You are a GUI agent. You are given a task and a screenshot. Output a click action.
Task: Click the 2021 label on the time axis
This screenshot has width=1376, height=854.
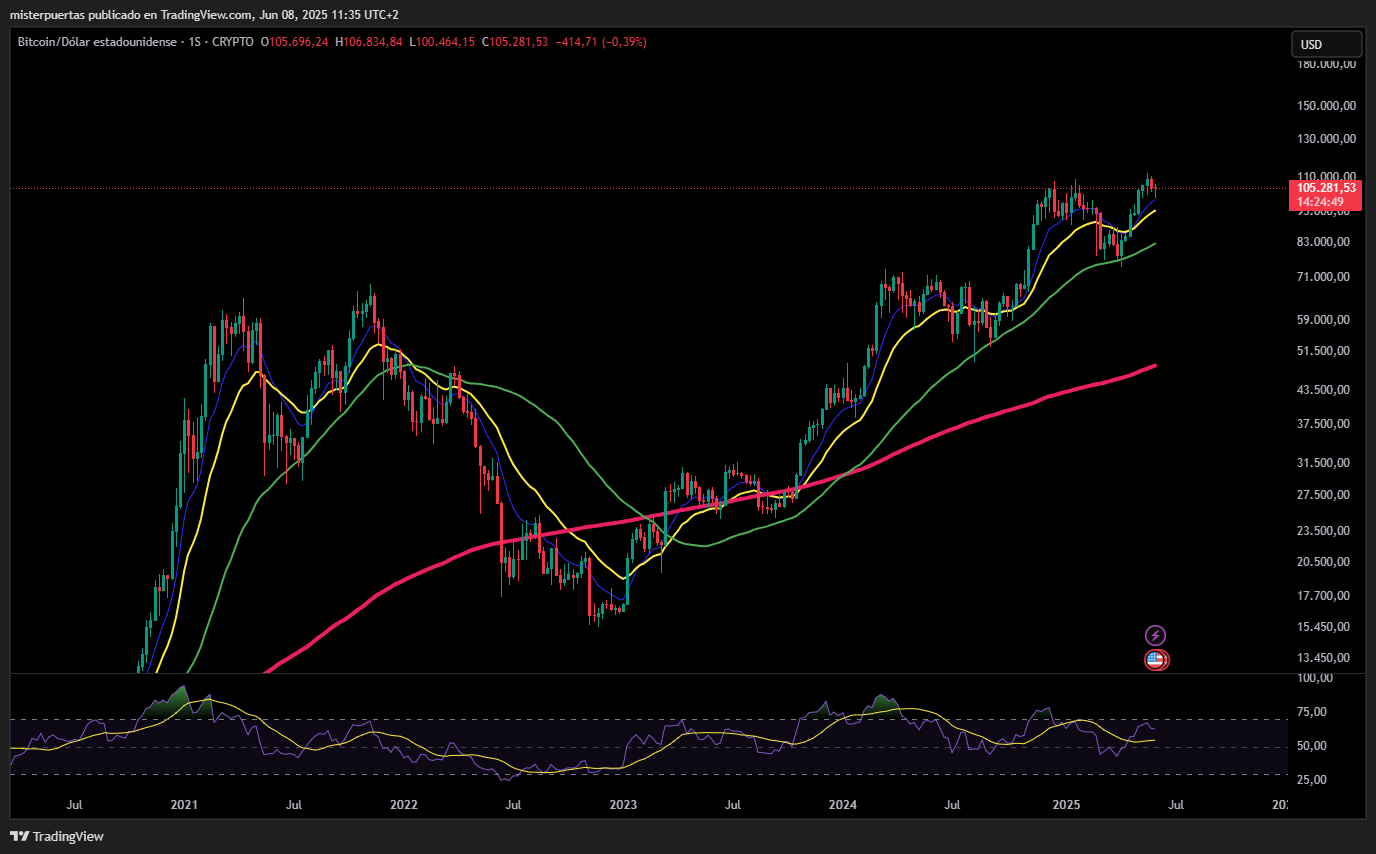coord(184,805)
